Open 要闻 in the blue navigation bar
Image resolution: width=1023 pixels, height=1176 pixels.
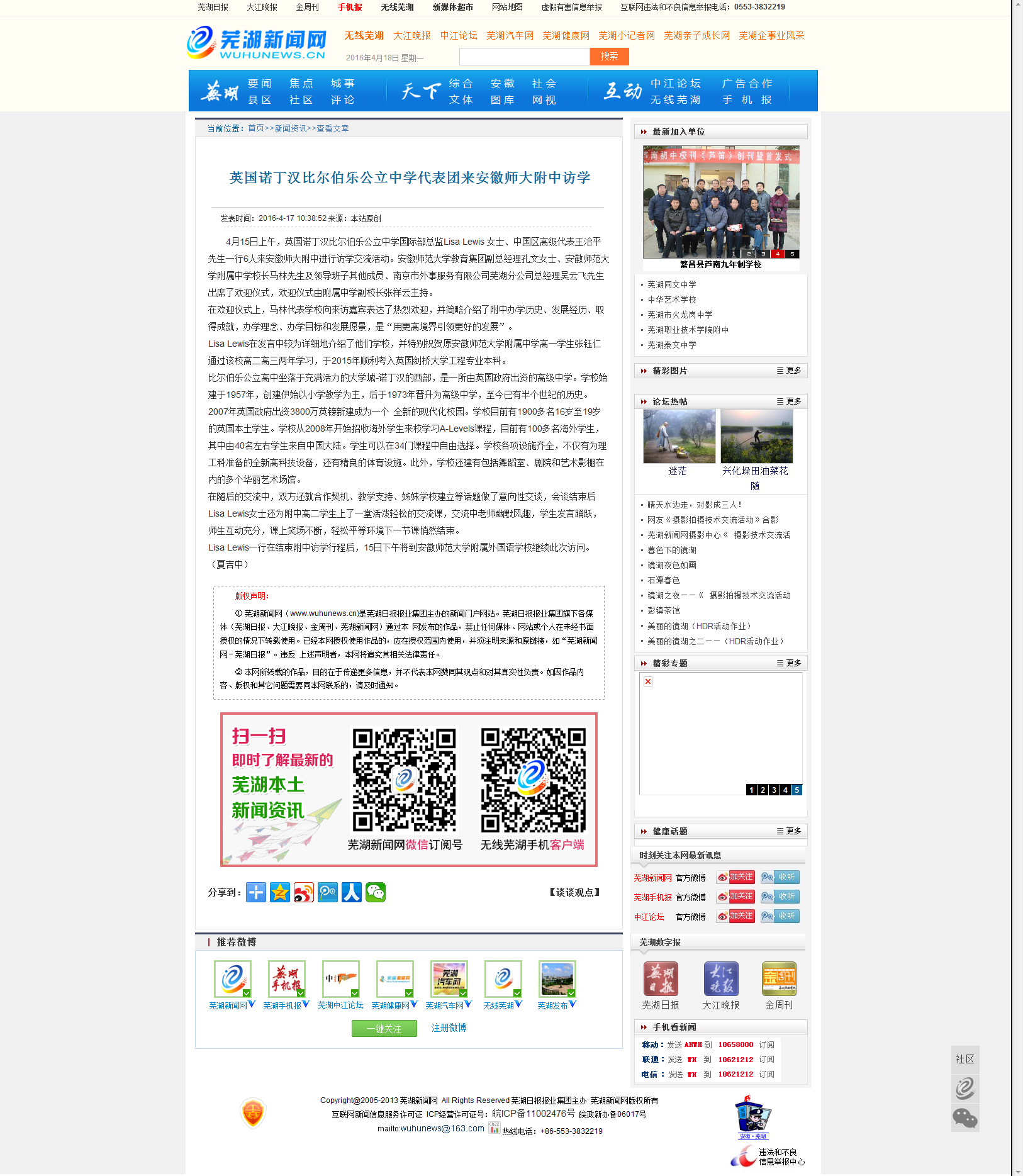[260, 84]
